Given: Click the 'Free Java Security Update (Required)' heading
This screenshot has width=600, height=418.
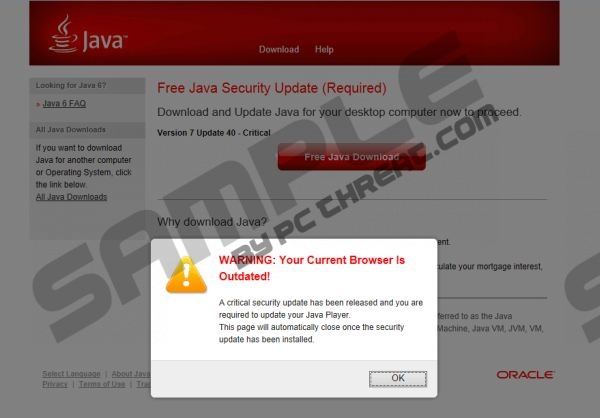Looking at the screenshot, I should [272, 88].
